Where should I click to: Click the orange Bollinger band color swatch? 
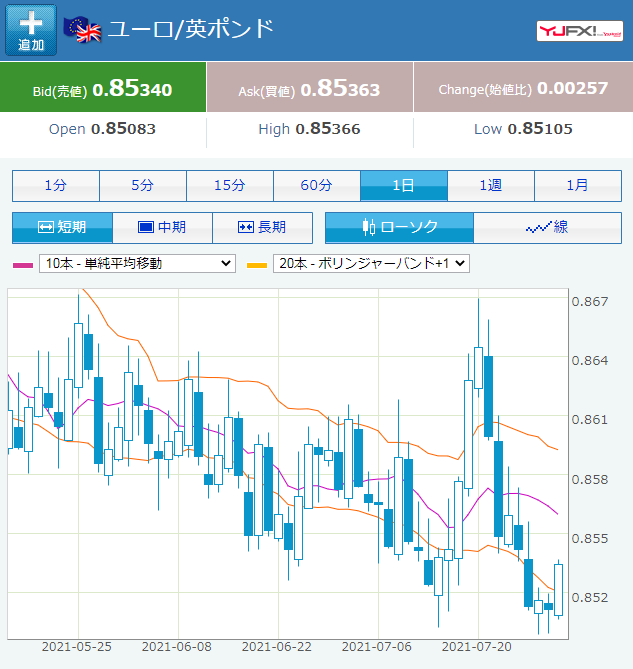(x=257, y=265)
